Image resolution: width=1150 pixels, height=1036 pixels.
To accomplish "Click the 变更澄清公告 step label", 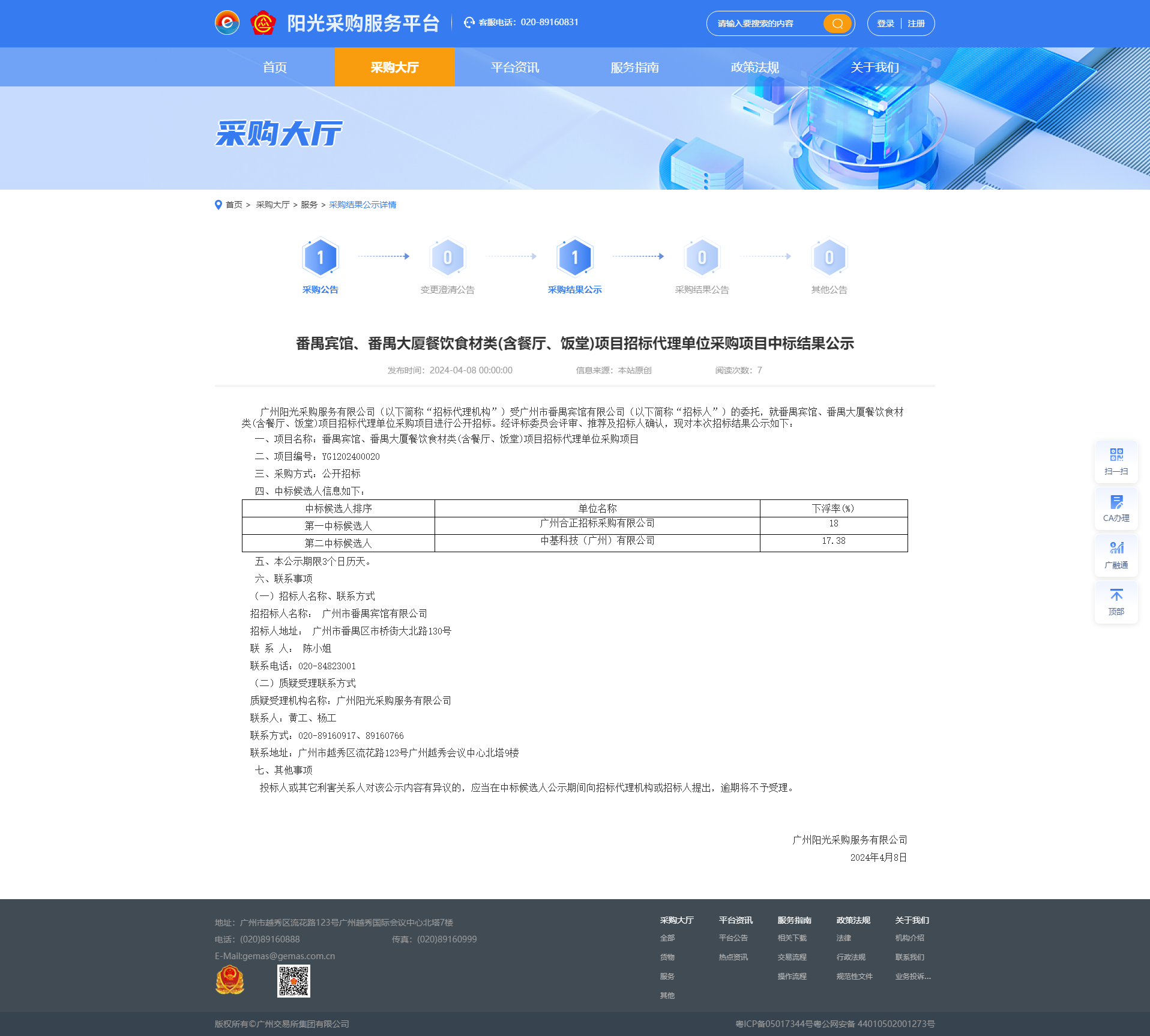I will click(x=448, y=290).
